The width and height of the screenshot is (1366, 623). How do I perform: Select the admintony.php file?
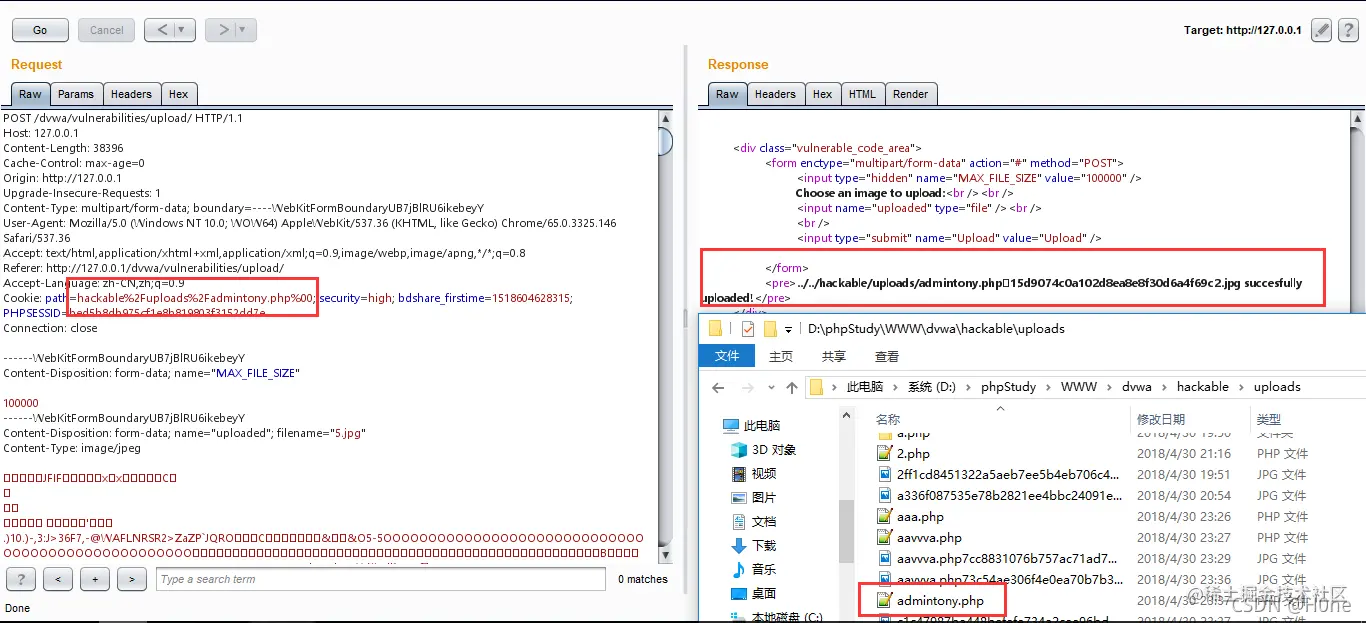(931, 601)
